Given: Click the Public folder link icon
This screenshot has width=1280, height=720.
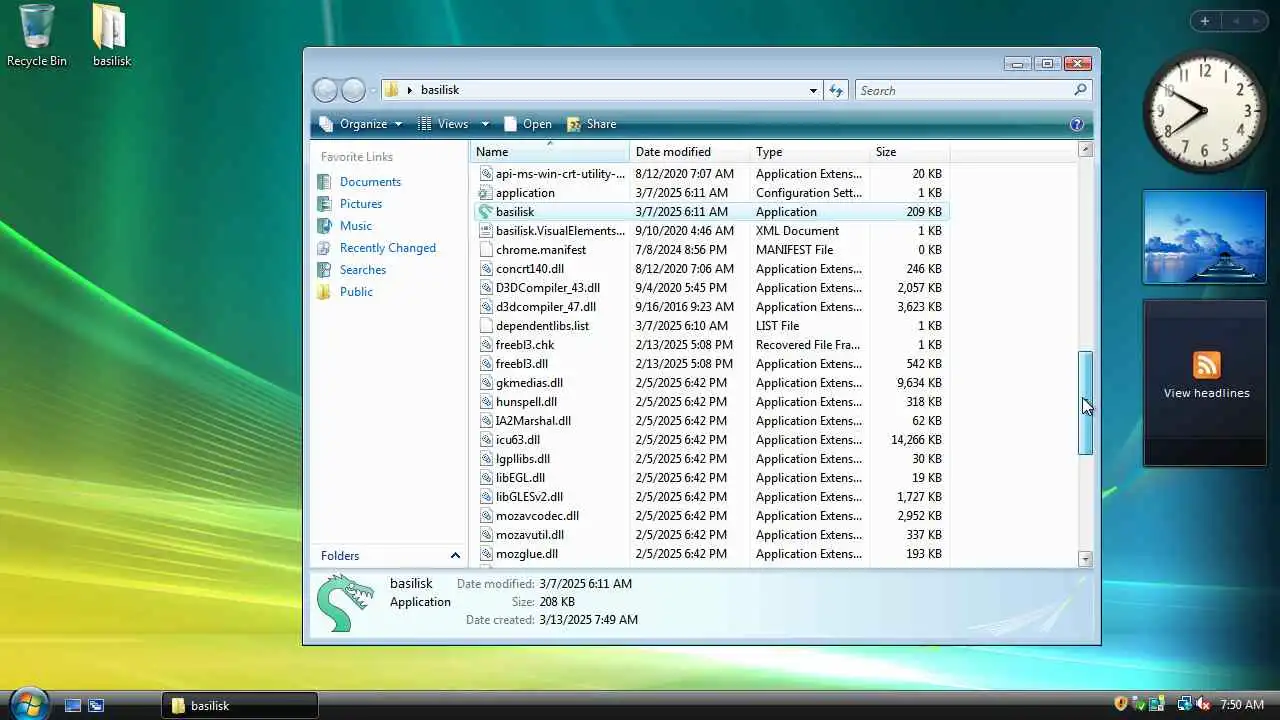Looking at the screenshot, I should point(324,292).
